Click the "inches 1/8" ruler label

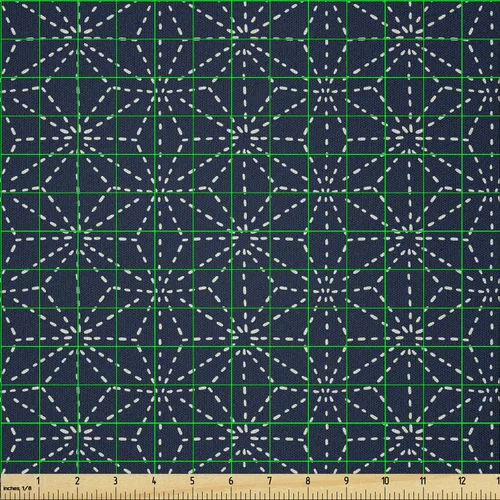click(17, 488)
